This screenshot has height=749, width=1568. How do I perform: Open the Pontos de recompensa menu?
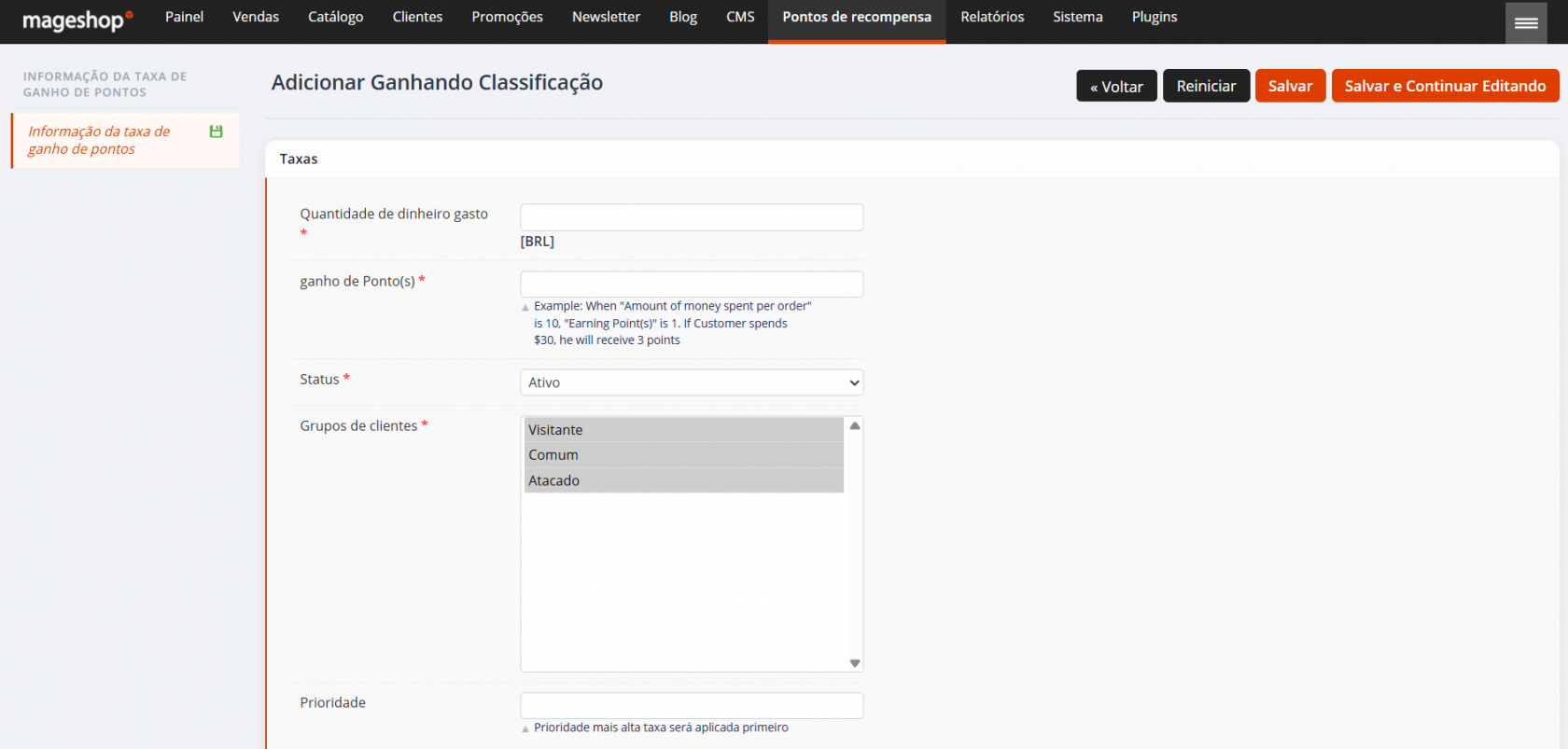point(857,18)
